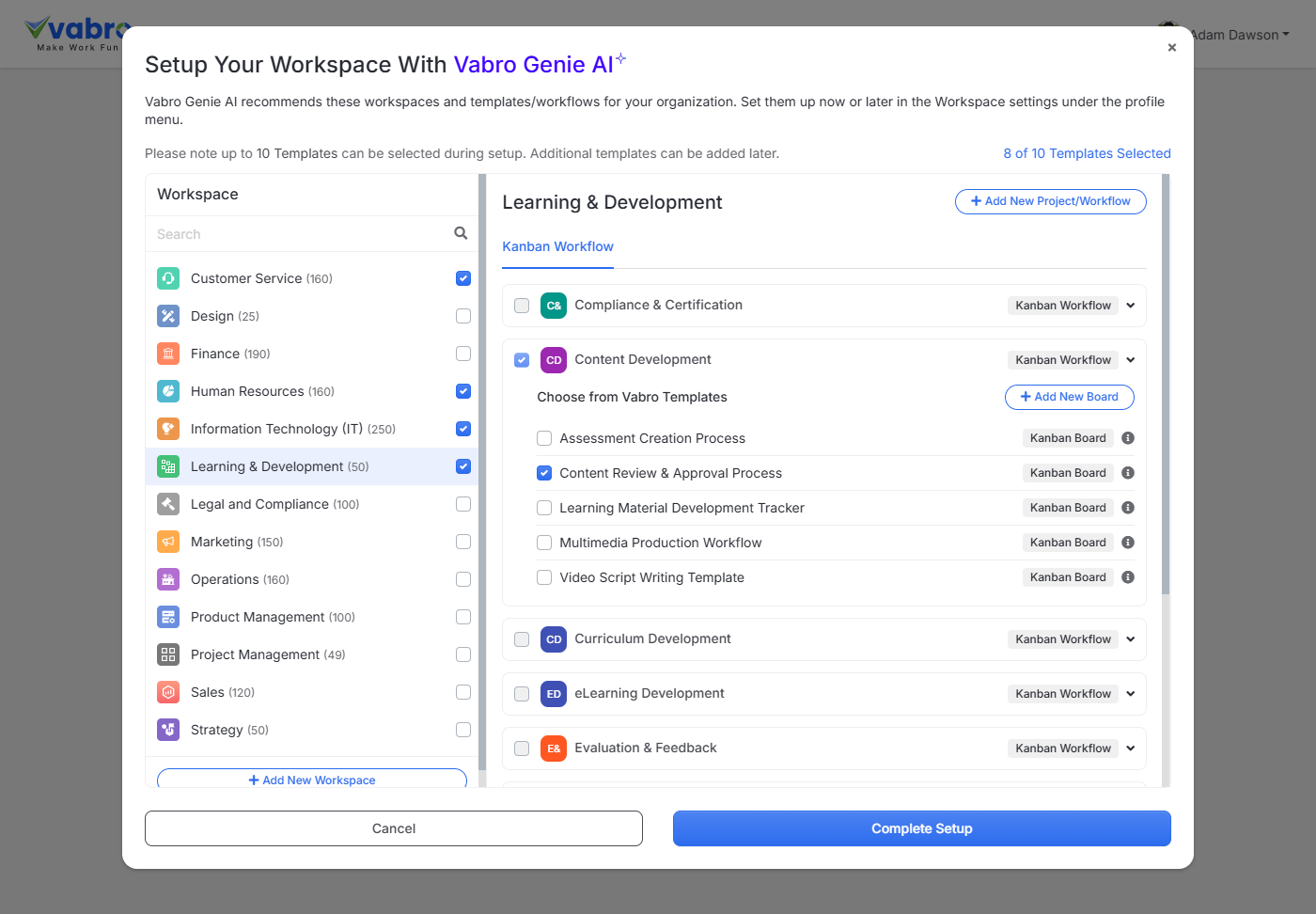
Task: Click the Human Resources workspace icon
Action: point(168,391)
